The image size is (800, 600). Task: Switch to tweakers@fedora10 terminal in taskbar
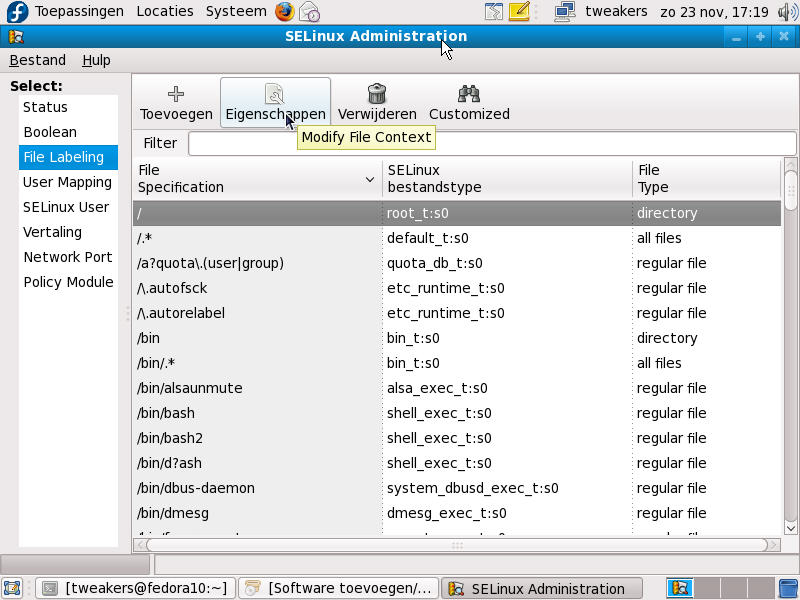pyautogui.click(x=136, y=588)
